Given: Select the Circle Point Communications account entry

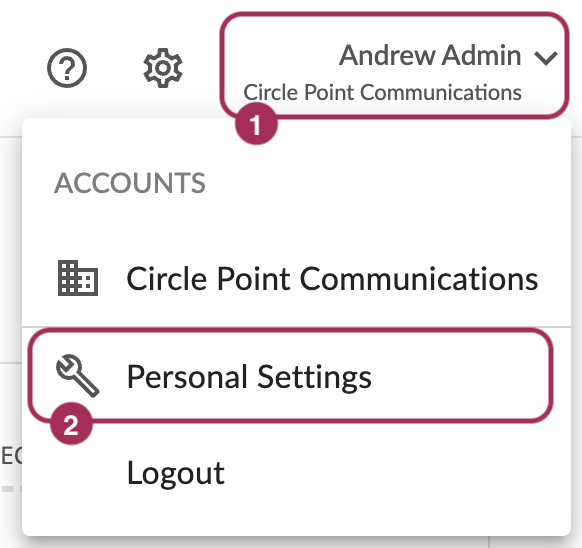Looking at the screenshot, I should (296, 278).
